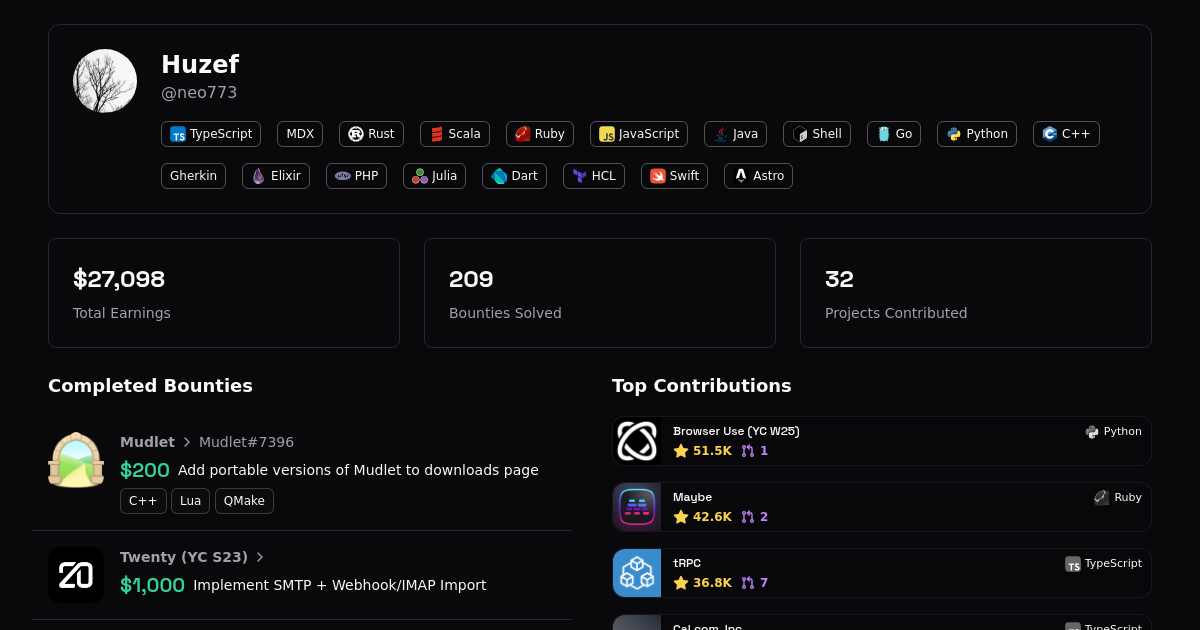Expand the chevron next to Mudlet
1200x630 pixels.
(x=187, y=442)
